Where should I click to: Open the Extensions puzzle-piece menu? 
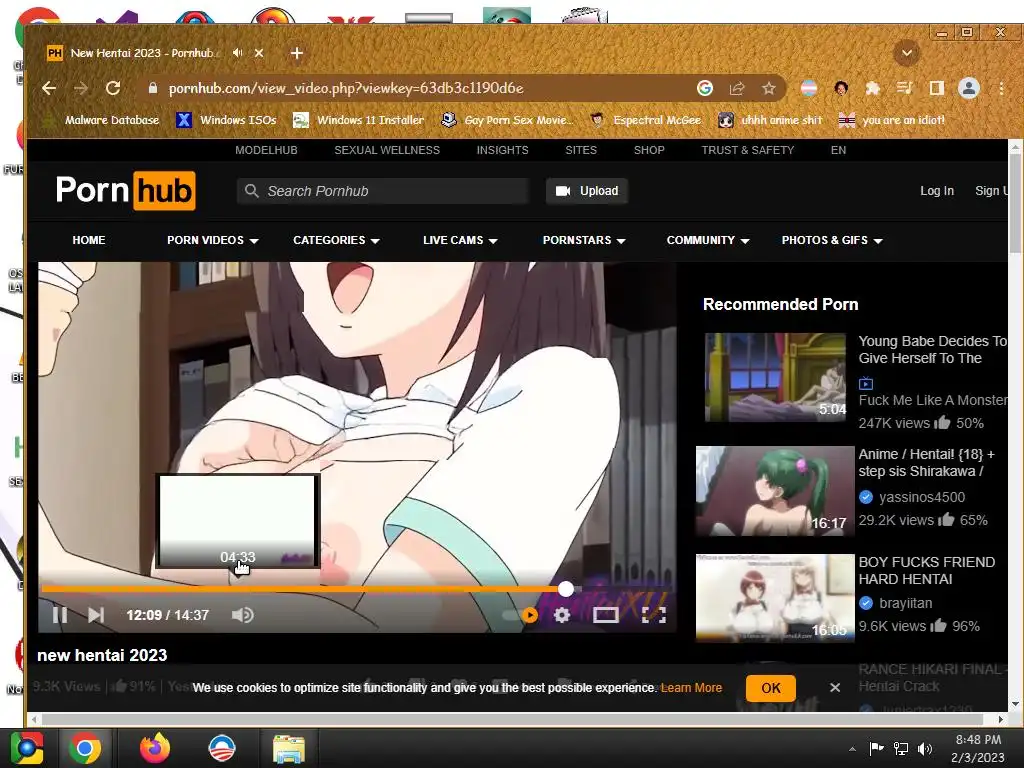[872, 88]
